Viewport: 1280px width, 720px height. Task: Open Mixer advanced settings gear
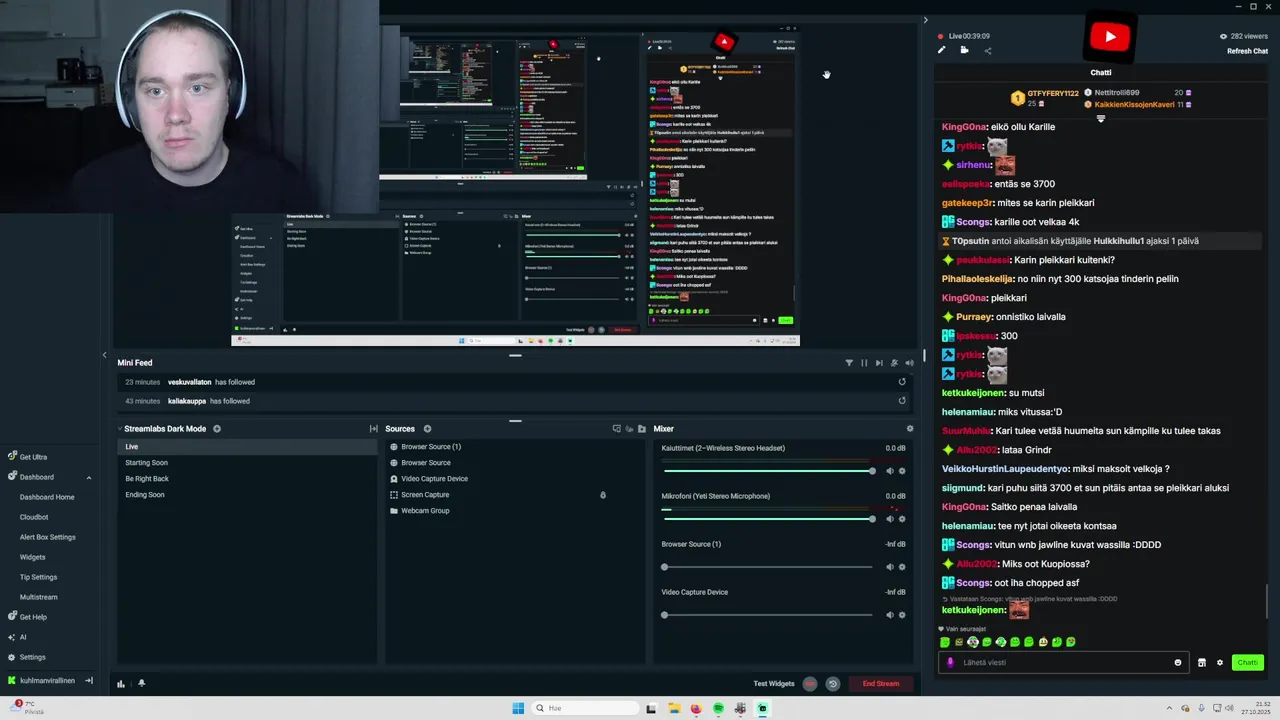point(910,429)
